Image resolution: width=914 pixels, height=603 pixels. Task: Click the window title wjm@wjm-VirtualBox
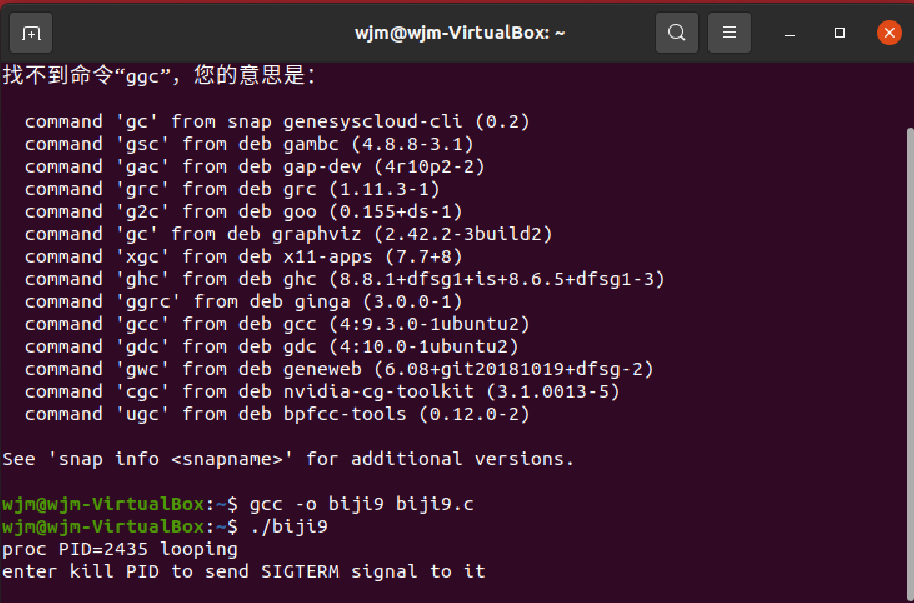pos(460,33)
